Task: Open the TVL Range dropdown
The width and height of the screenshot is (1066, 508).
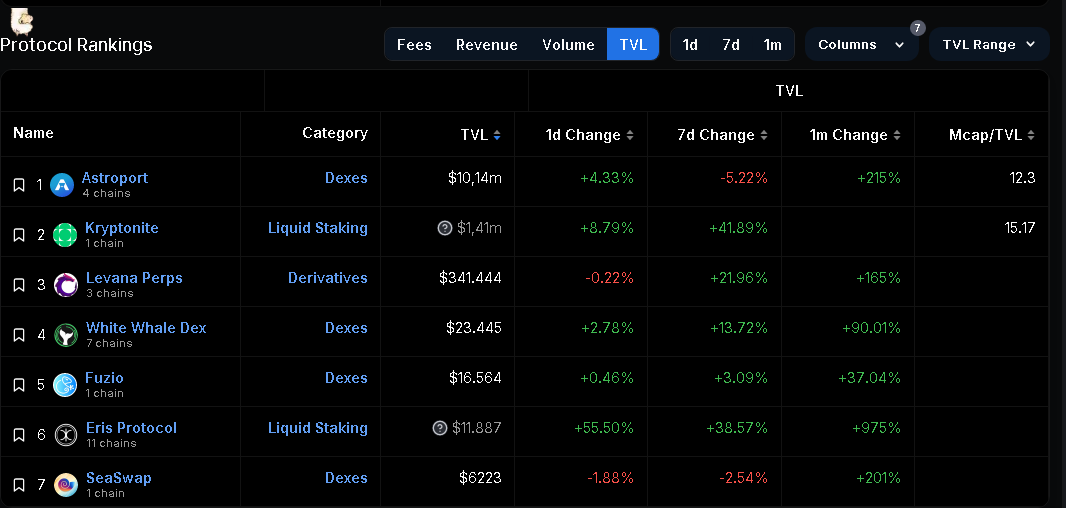Action: tap(989, 44)
